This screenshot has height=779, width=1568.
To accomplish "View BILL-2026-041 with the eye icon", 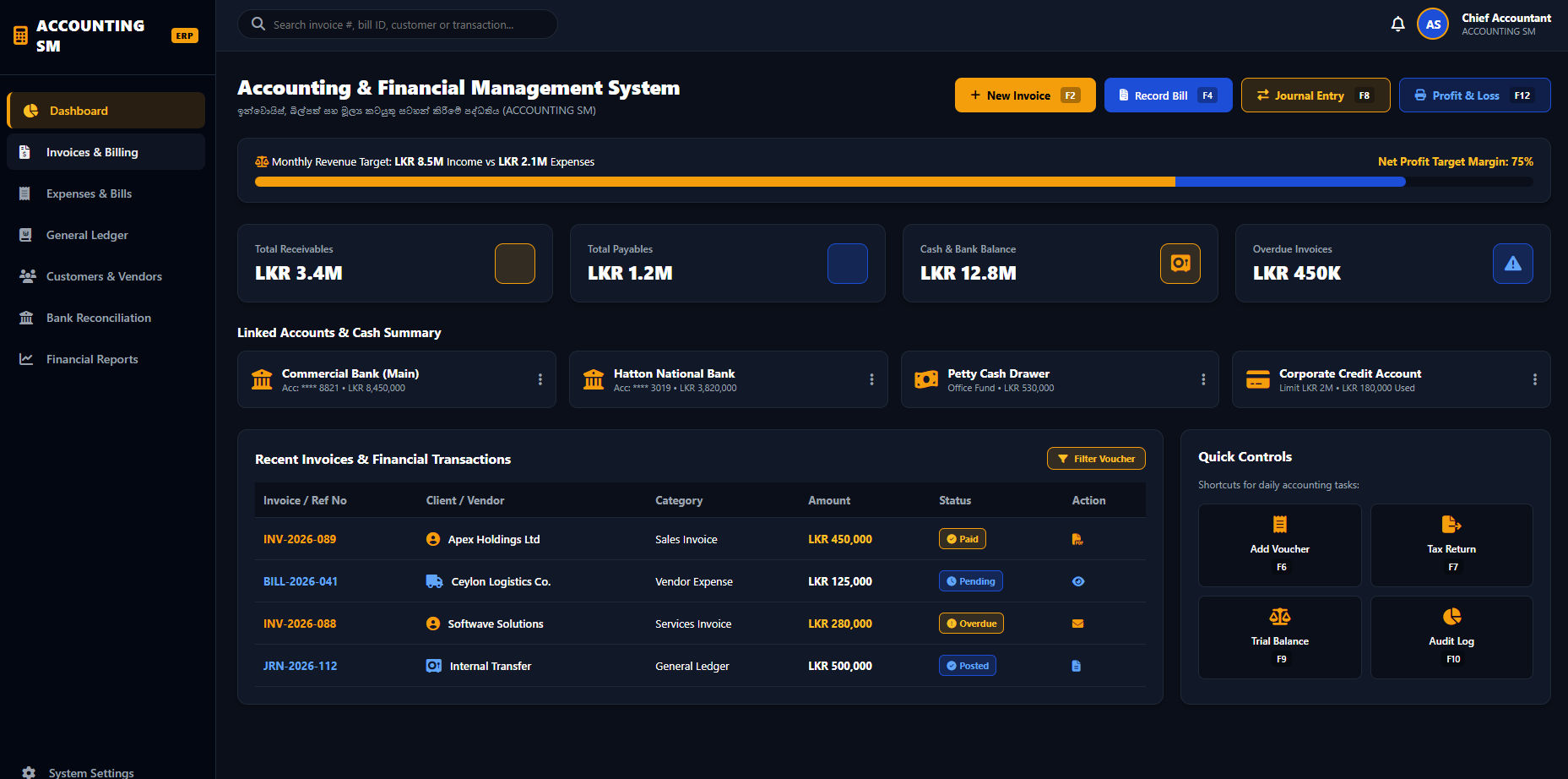I will point(1077,581).
